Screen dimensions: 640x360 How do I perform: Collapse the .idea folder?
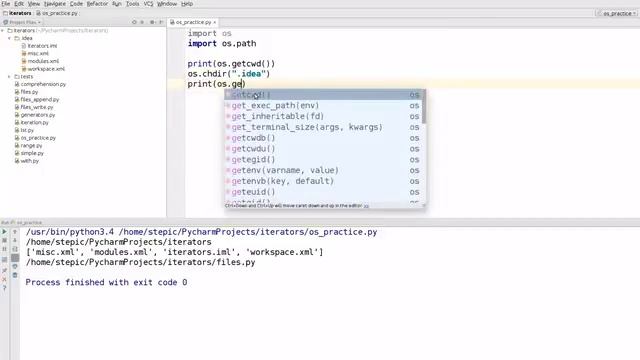9,38
